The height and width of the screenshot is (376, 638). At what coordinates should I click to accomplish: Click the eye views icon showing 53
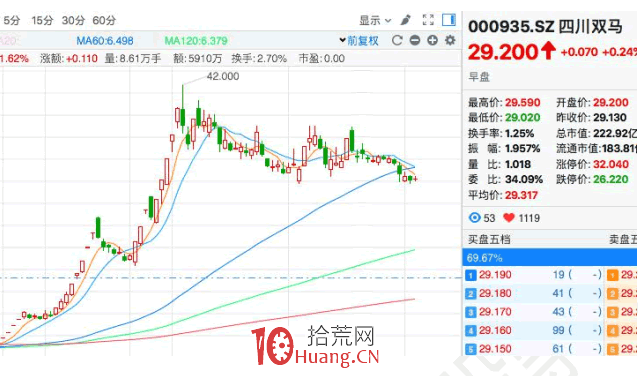coord(474,218)
